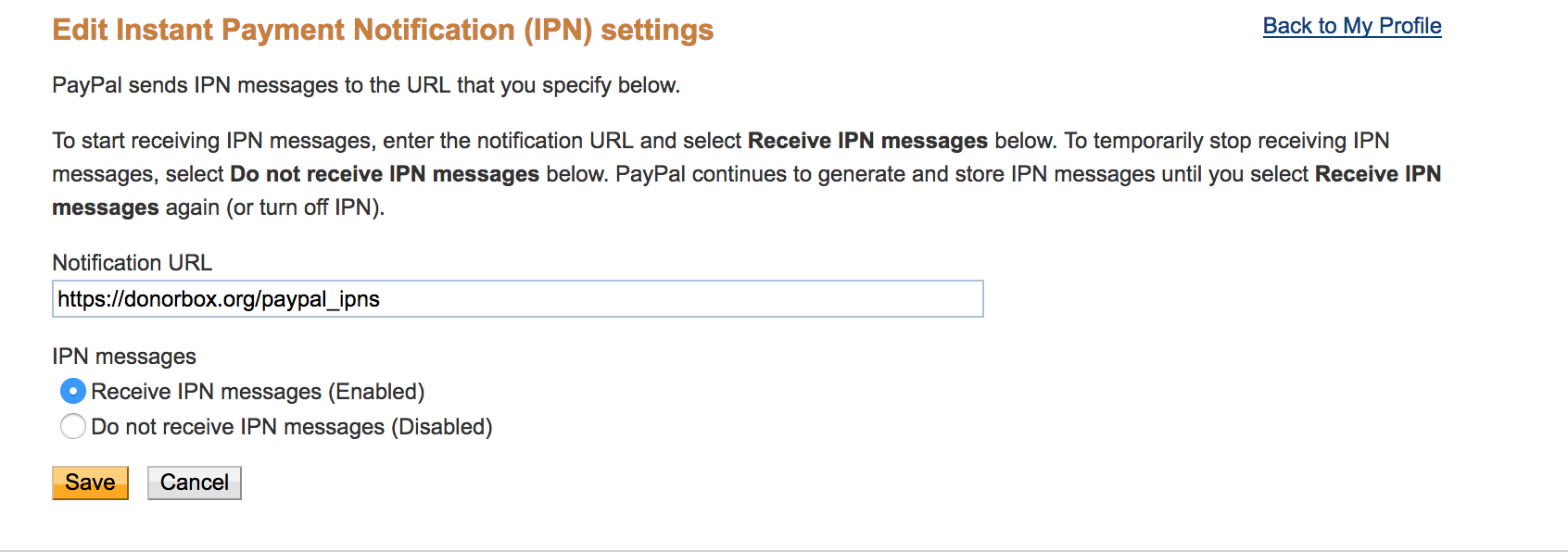The height and width of the screenshot is (552, 1568).
Task: Click the word 'settings' in the page title
Action: point(656,30)
